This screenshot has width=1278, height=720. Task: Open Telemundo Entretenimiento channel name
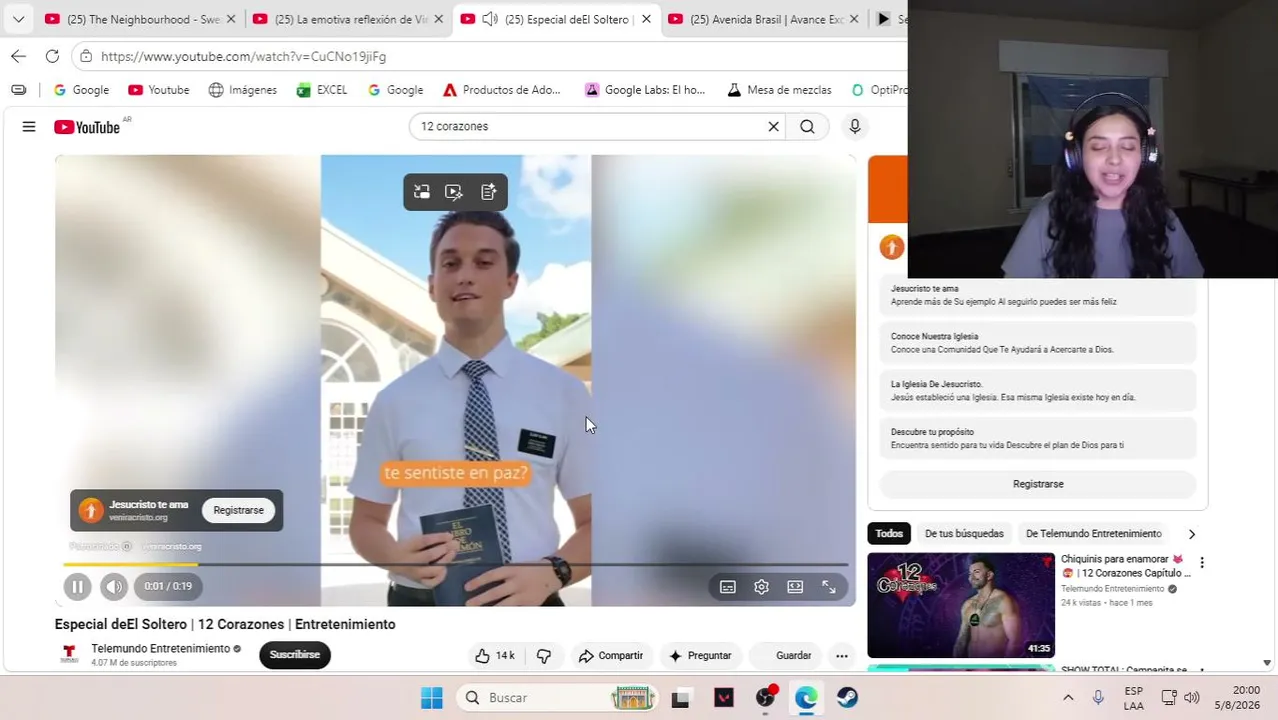[x=160, y=648]
